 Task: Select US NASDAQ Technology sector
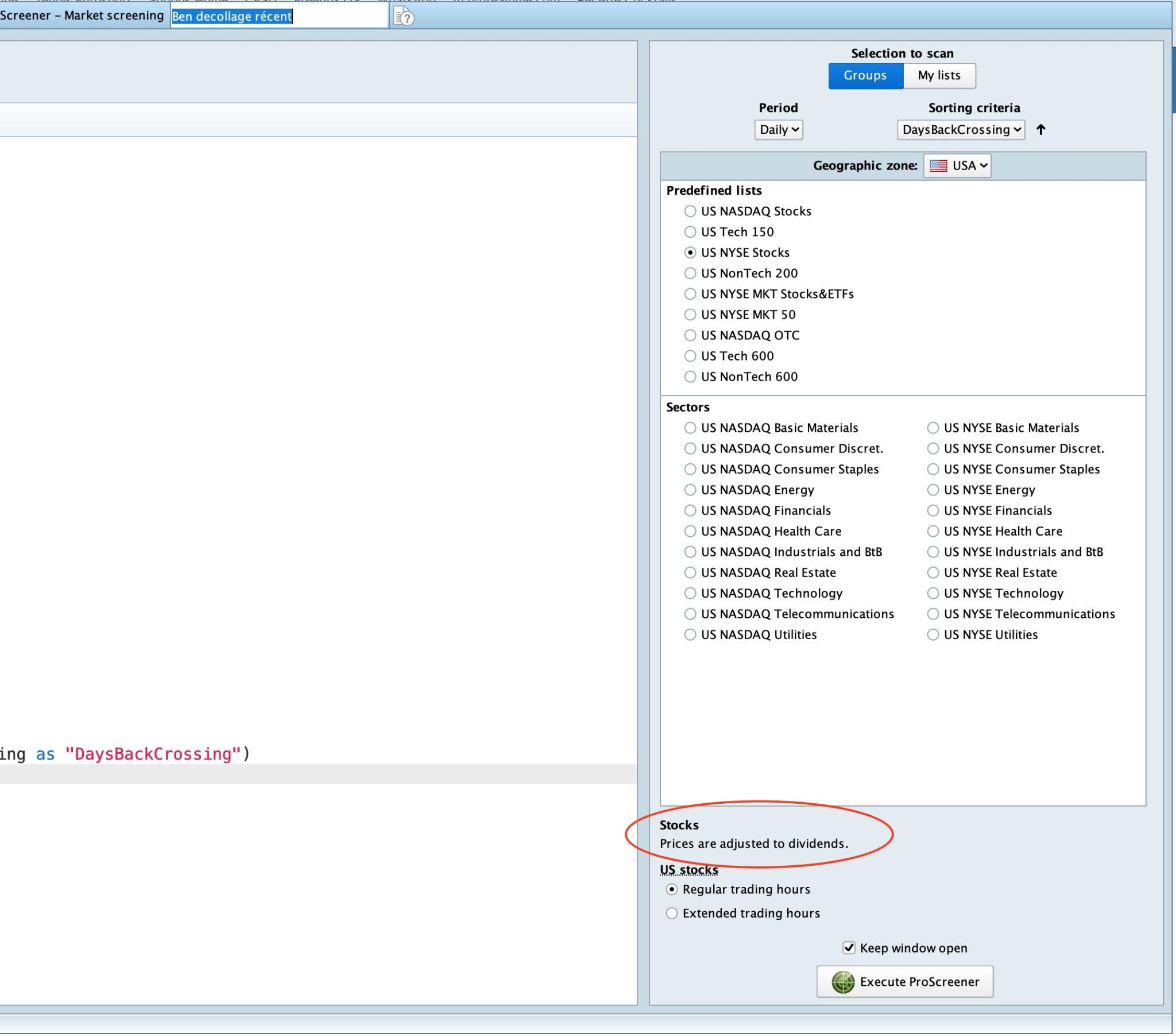coord(690,593)
